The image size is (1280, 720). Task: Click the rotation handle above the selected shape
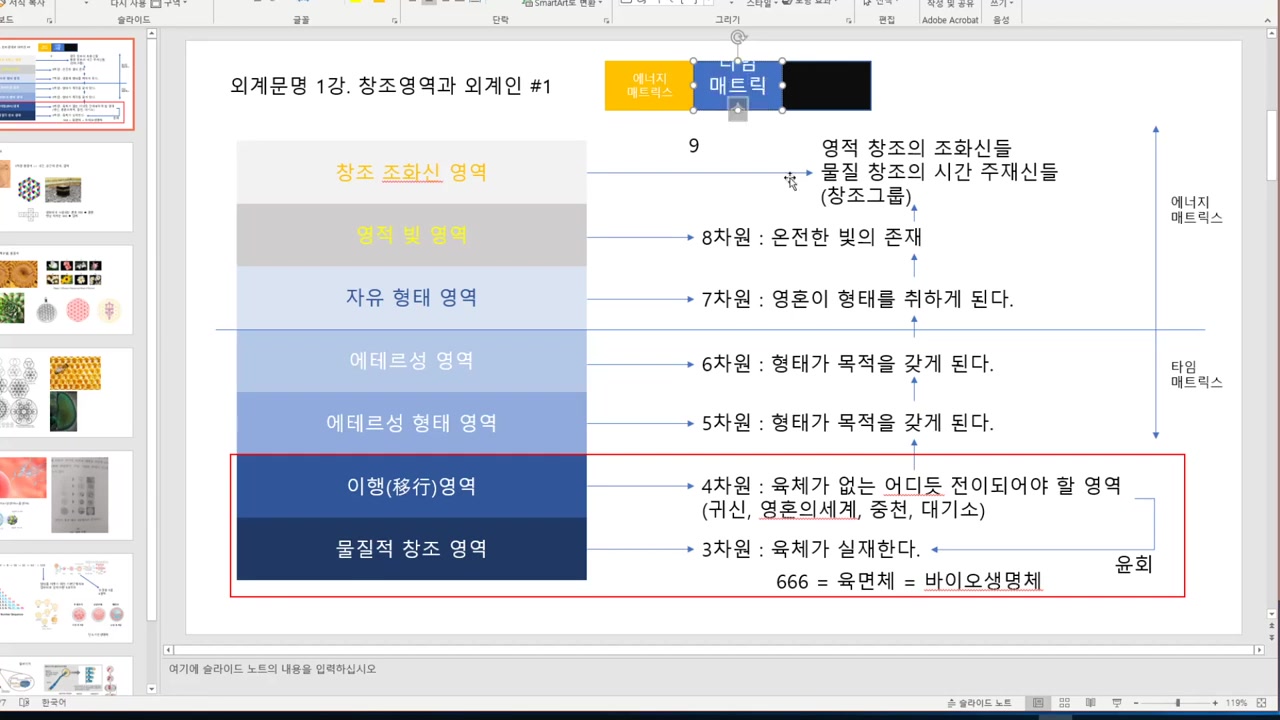738,38
